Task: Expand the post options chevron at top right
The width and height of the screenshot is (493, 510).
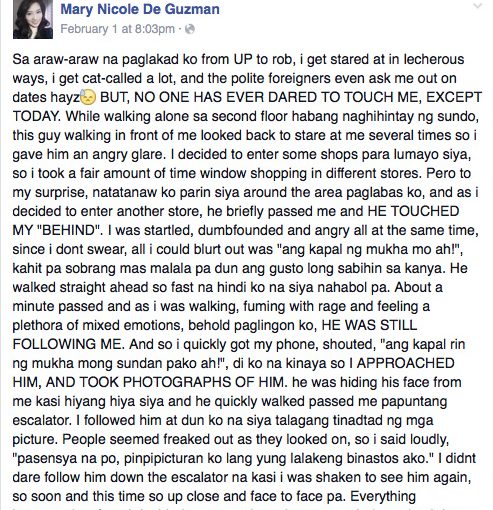Action: tap(478, 5)
